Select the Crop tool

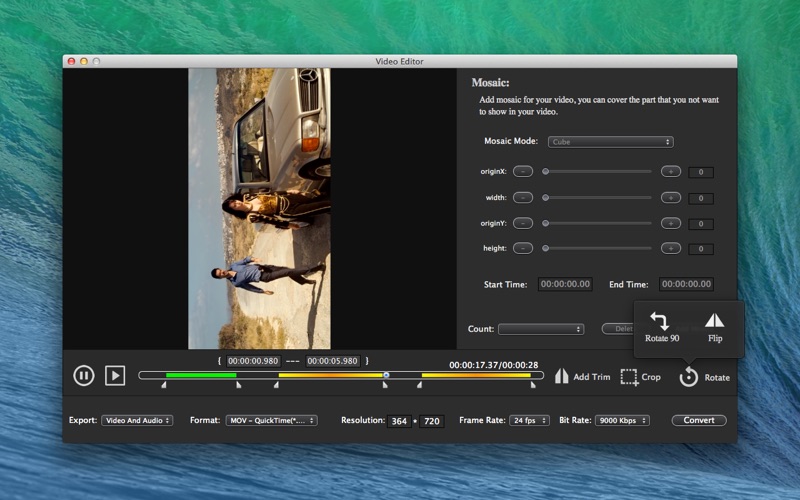tap(629, 377)
